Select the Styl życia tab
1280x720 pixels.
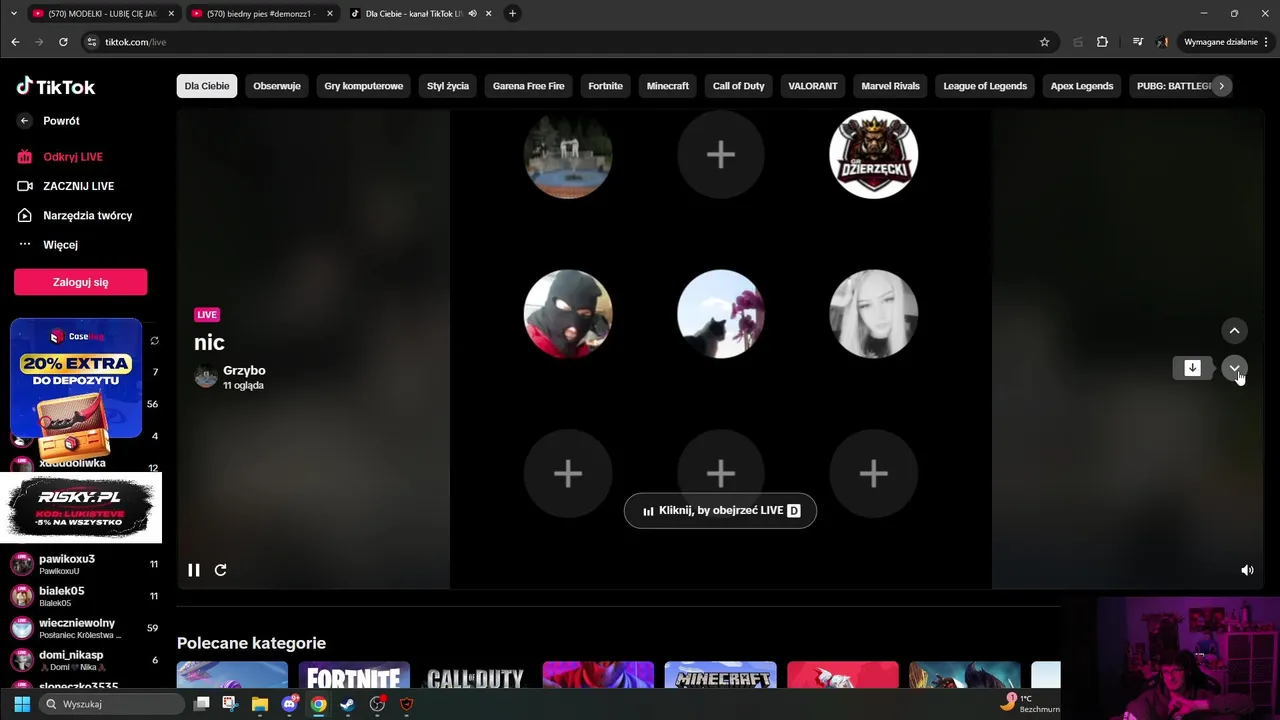click(448, 86)
